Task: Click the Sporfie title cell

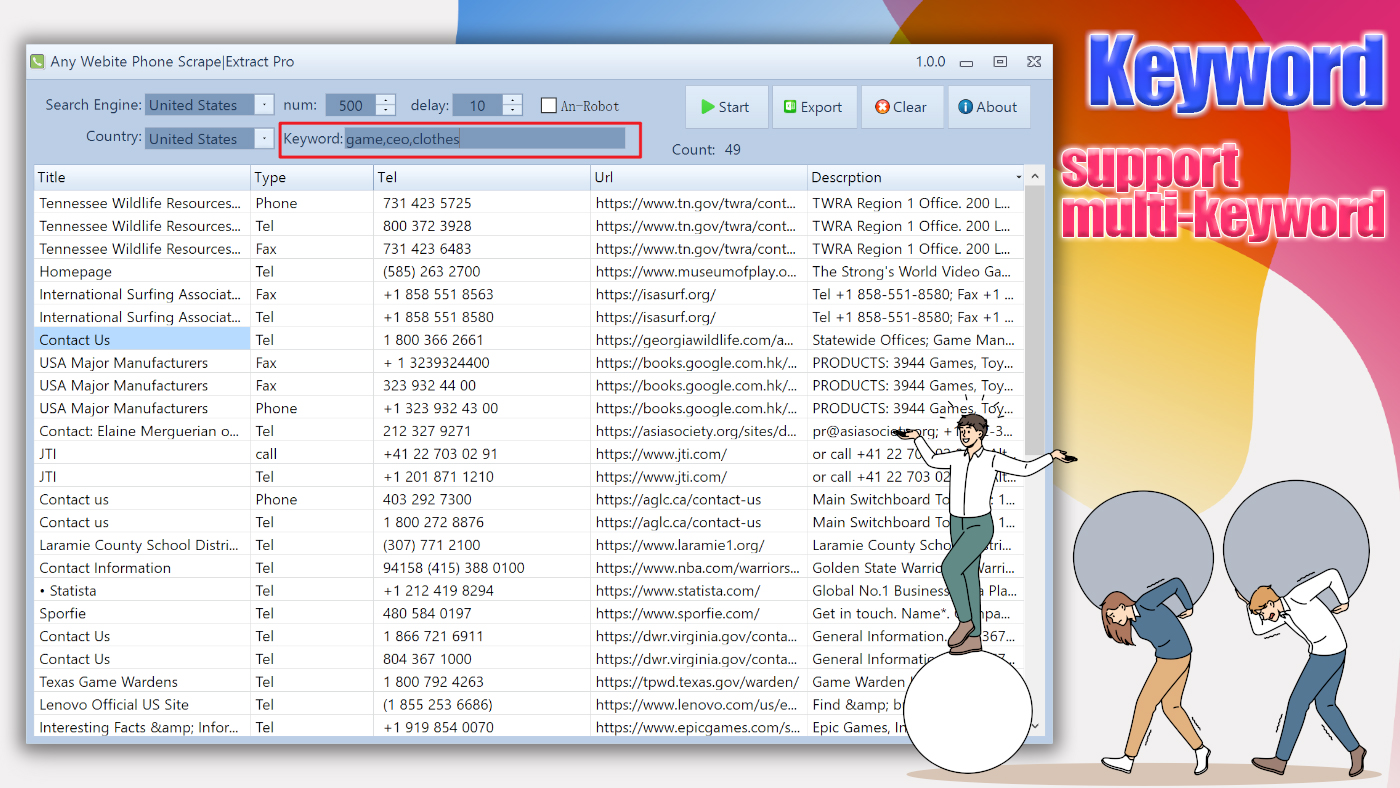Action: tap(142, 613)
